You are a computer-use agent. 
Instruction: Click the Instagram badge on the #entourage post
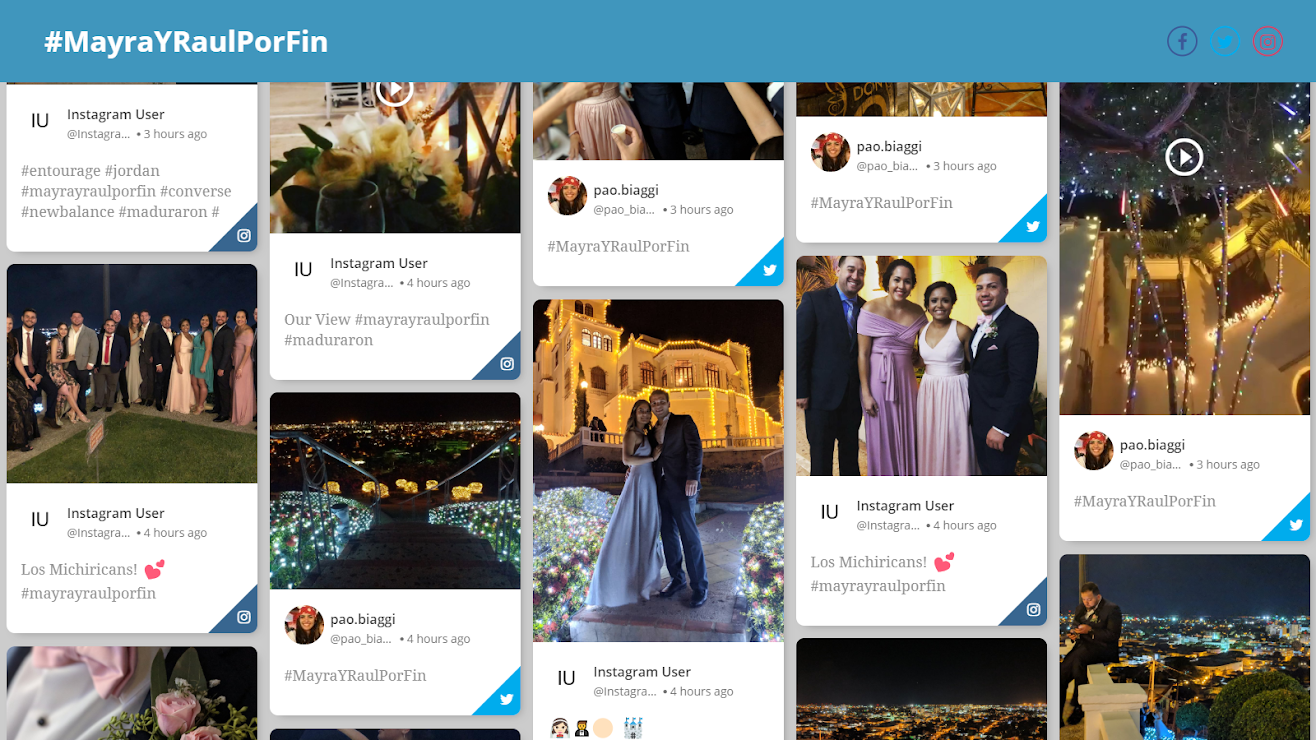coord(243,234)
